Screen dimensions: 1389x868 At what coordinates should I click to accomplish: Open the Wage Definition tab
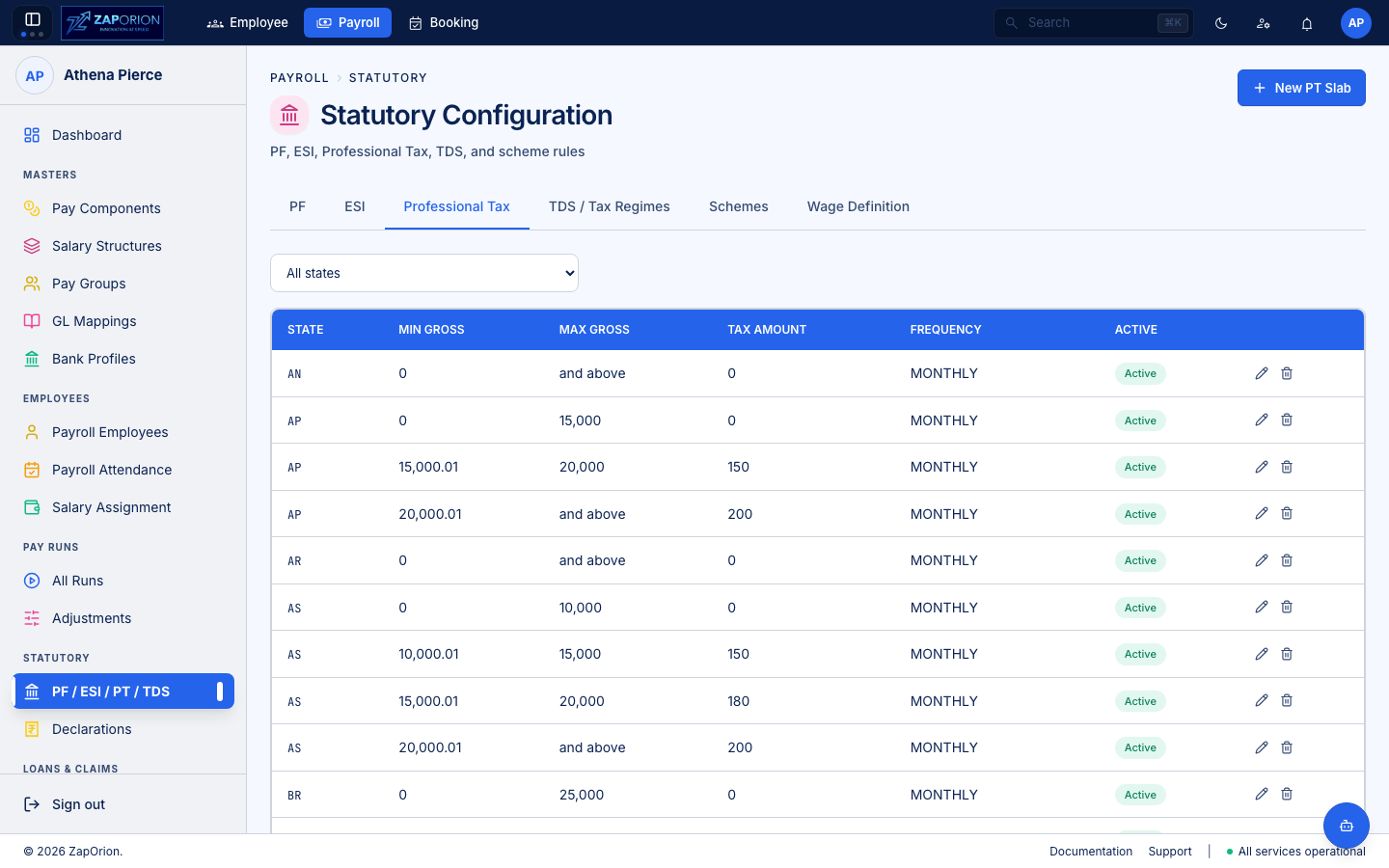pyautogui.click(x=858, y=206)
